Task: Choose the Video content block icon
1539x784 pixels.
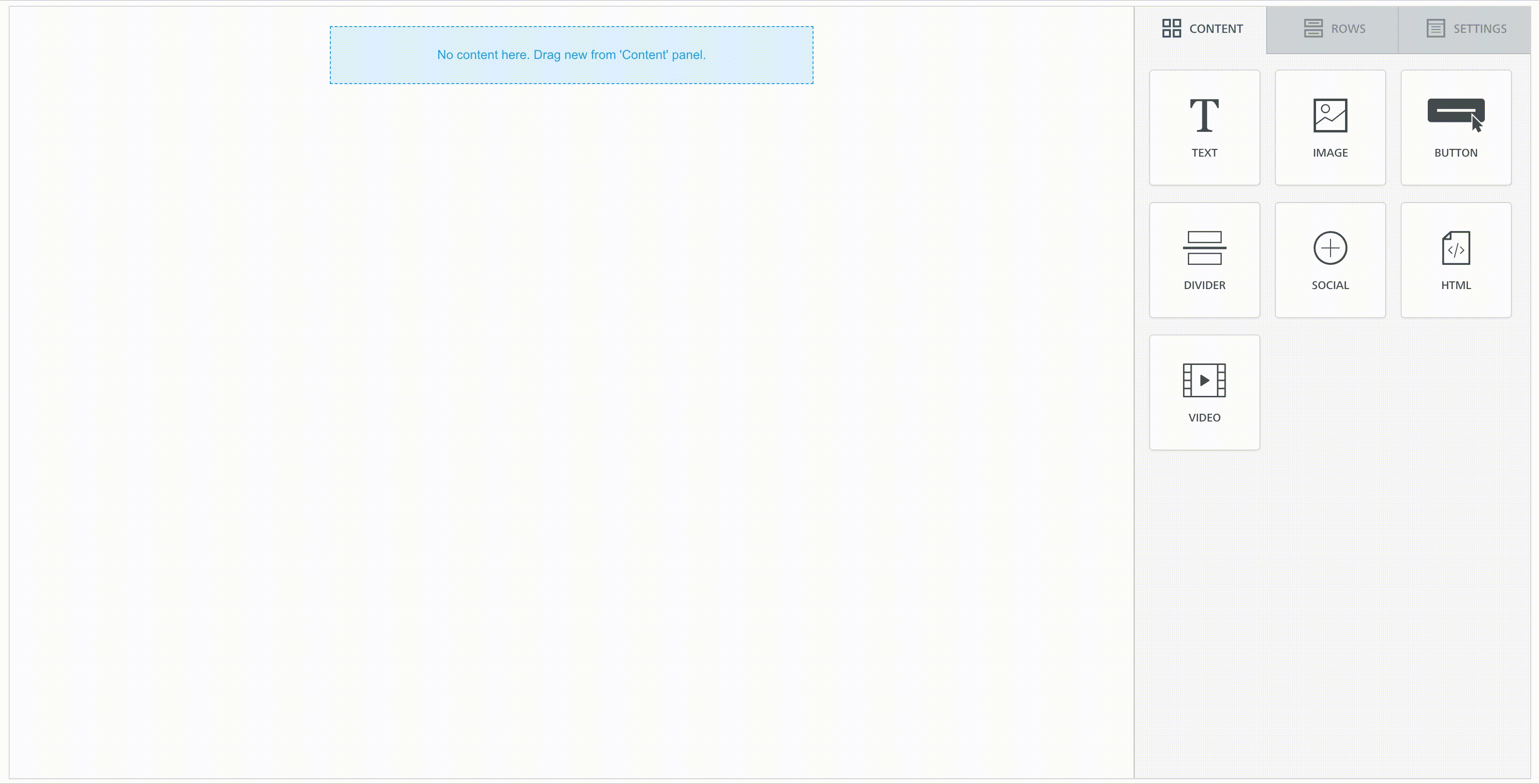Action: click(1204, 380)
